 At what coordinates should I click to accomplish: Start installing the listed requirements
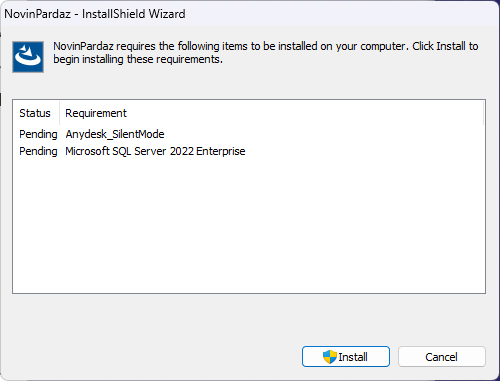346,357
